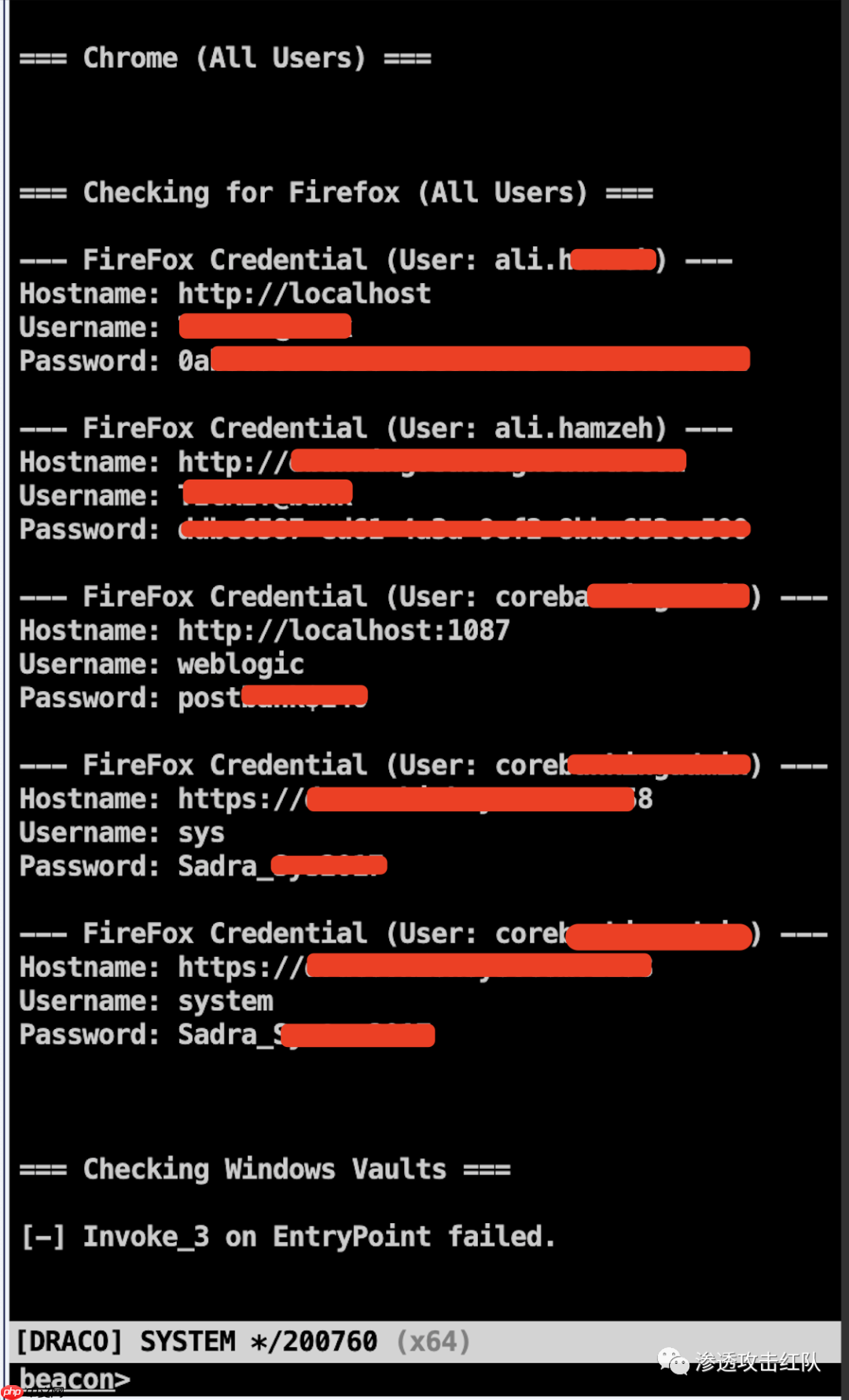Click the php logo in the corner
Viewport: 849px width, 1400px height.
point(13,1392)
